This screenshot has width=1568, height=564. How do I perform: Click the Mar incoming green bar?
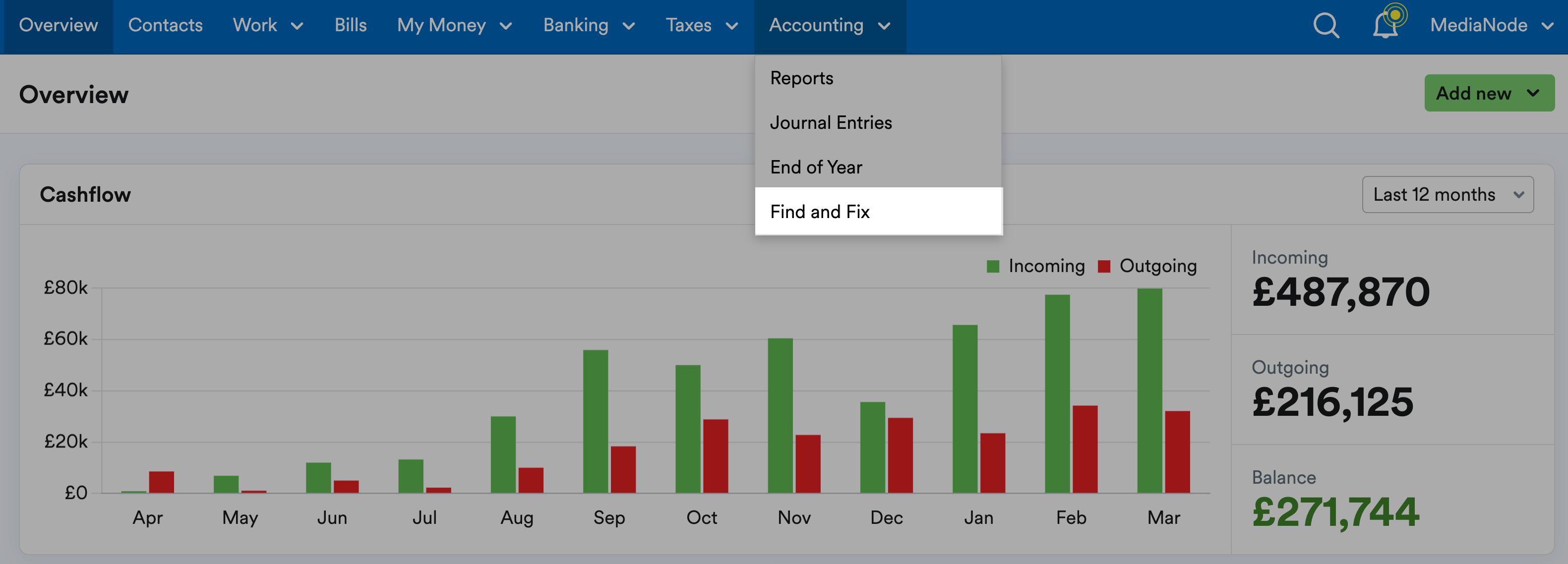click(1149, 391)
